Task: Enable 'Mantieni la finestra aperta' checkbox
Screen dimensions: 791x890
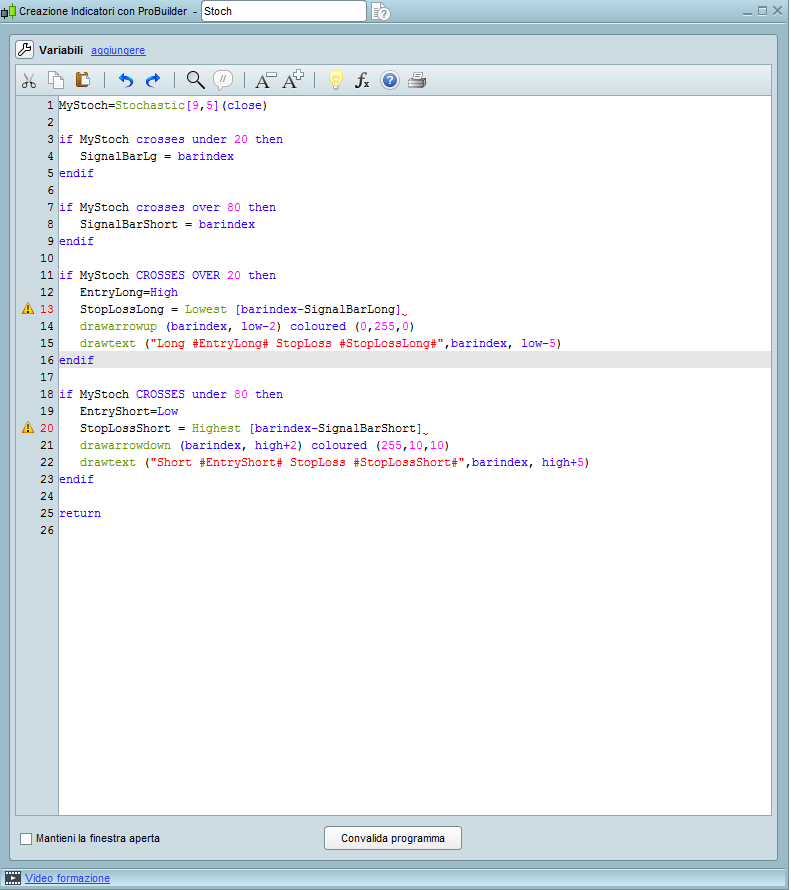Action: (26, 838)
